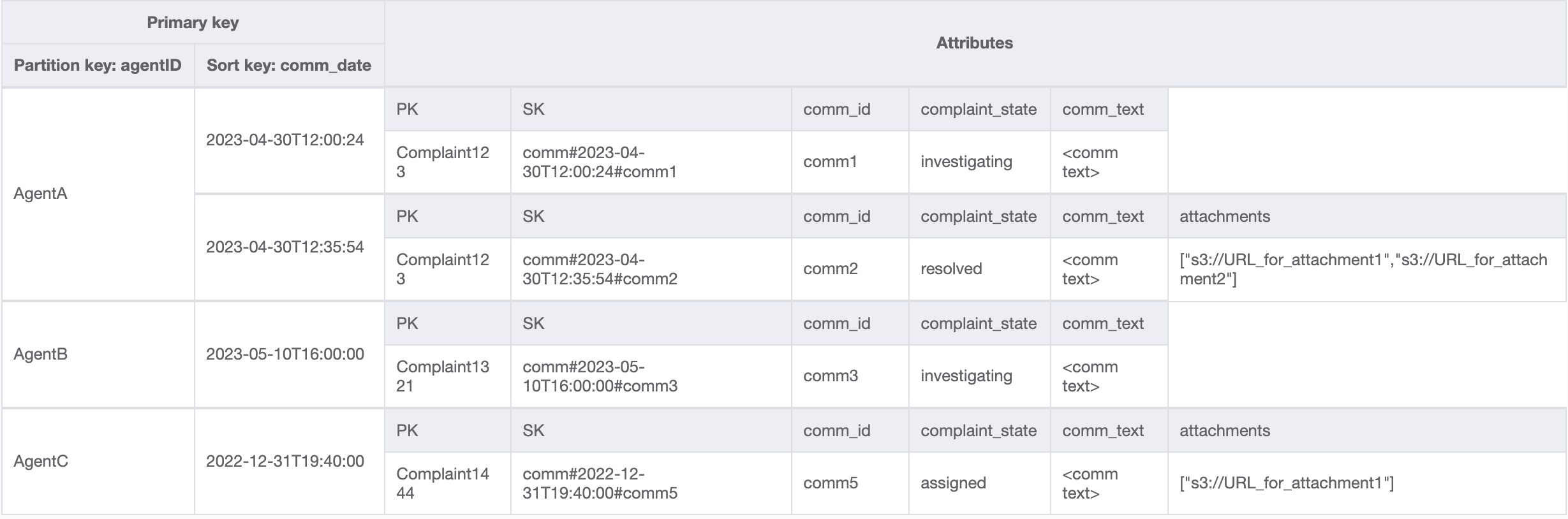Click the comm5 comm_id value
Viewport: 1568px width, 519px height.
pos(830,483)
